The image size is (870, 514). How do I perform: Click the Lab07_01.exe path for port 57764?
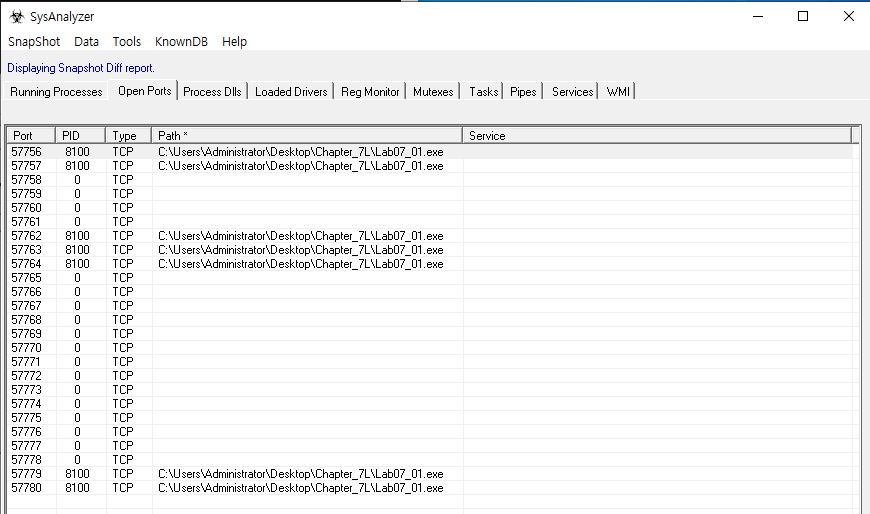click(301, 264)
